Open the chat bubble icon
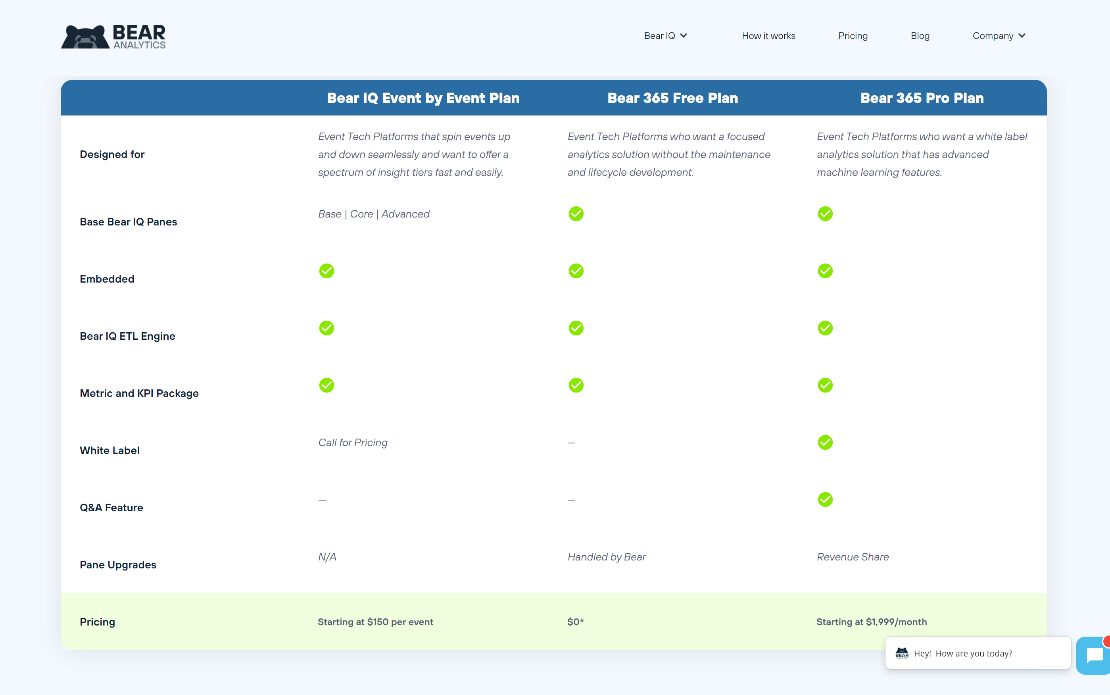The height and width of the screenshot is (695, 1110). tap(1094, 655)
